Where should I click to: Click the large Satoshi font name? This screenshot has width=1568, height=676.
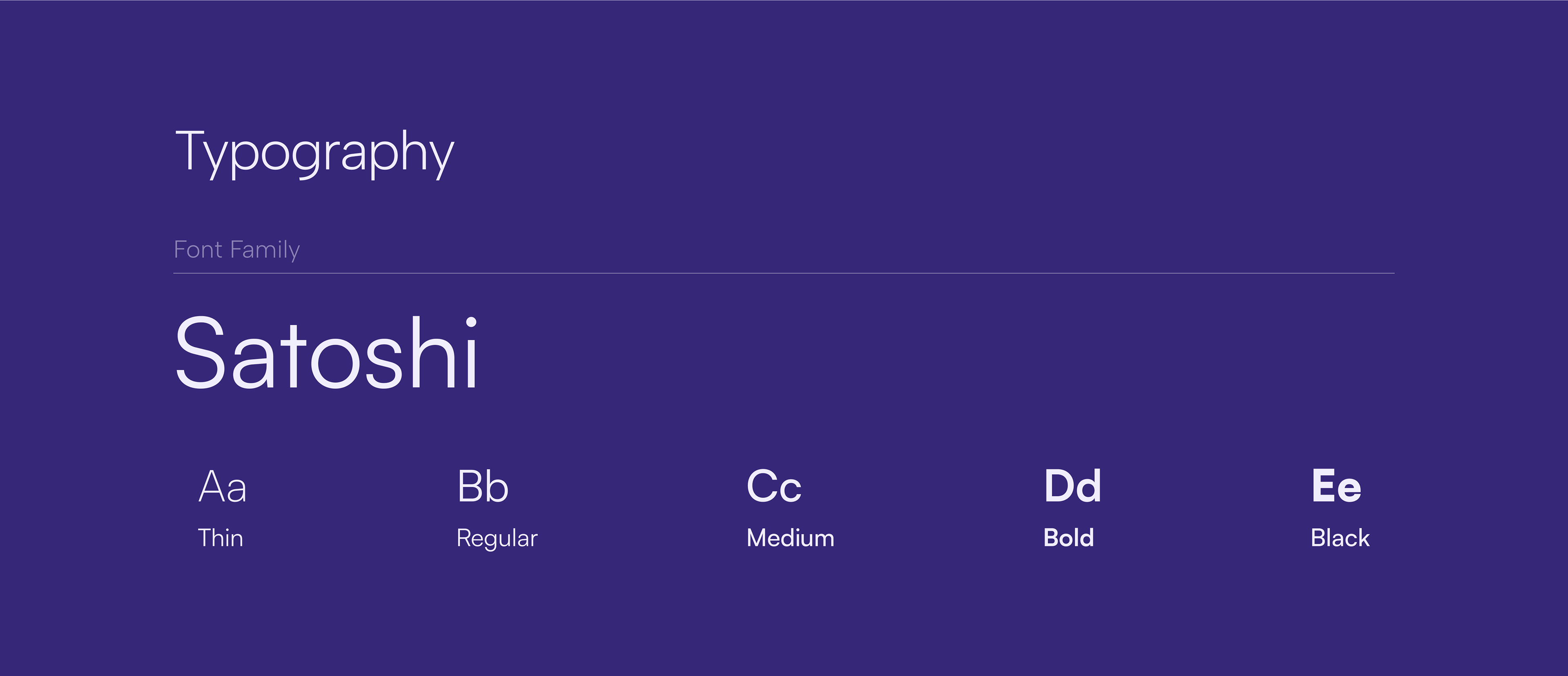[327, 353]
